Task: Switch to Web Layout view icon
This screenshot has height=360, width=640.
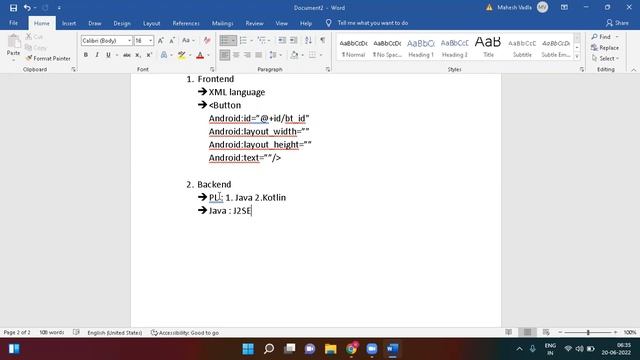Action: pos(546,332)
